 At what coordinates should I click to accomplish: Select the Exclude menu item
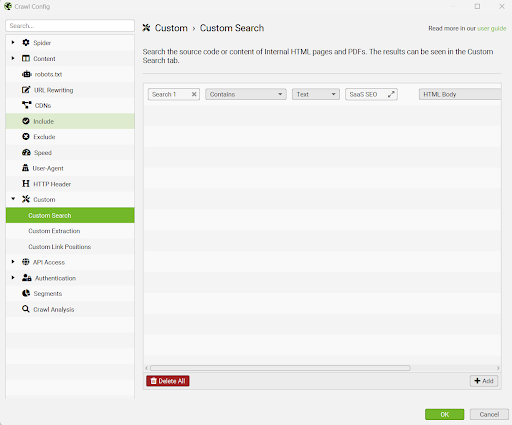tap(70, 137)
